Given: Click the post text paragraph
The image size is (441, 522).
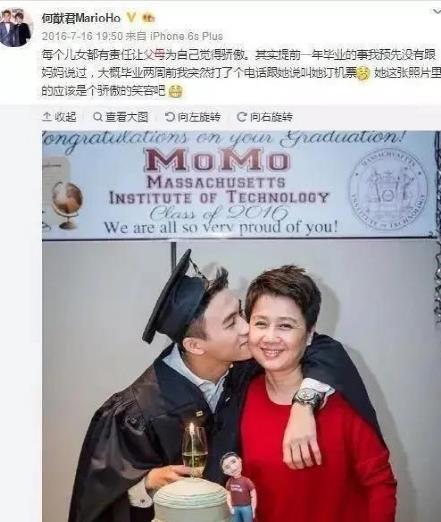Looking at the screenshot, I should (241, 73).
